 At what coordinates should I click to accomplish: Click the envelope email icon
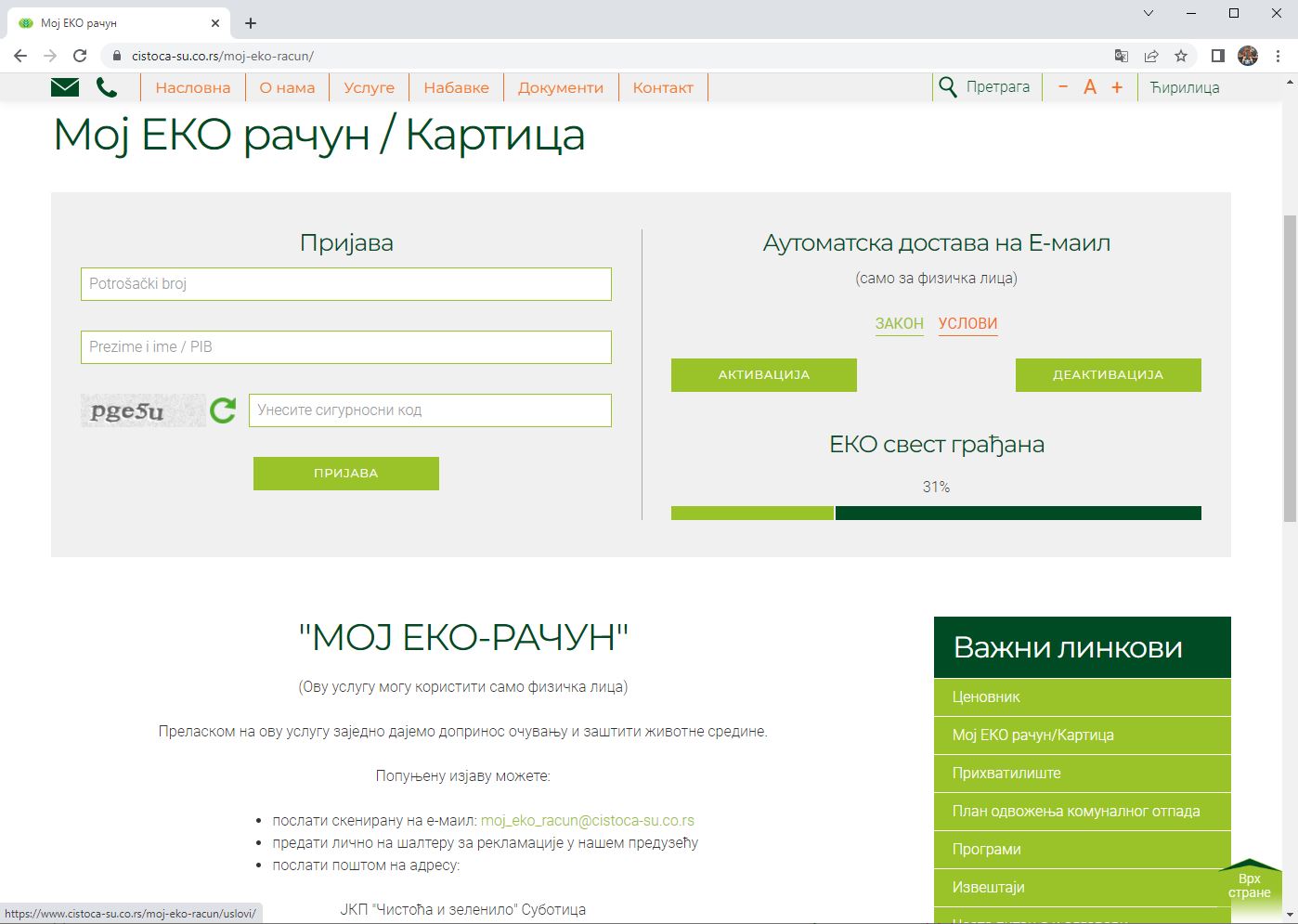65,87
